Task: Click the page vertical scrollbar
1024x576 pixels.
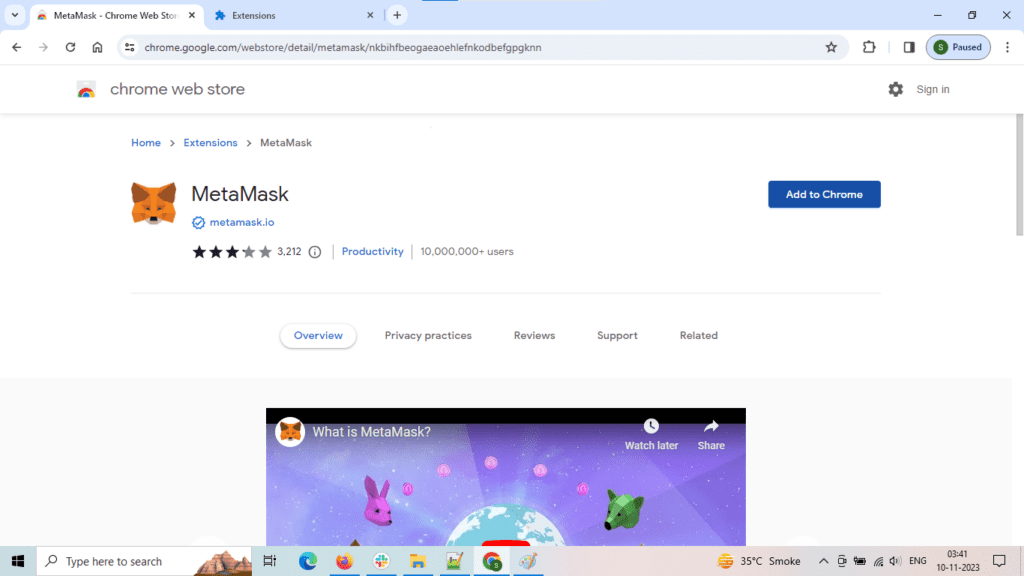Action: coord(1019,175)
